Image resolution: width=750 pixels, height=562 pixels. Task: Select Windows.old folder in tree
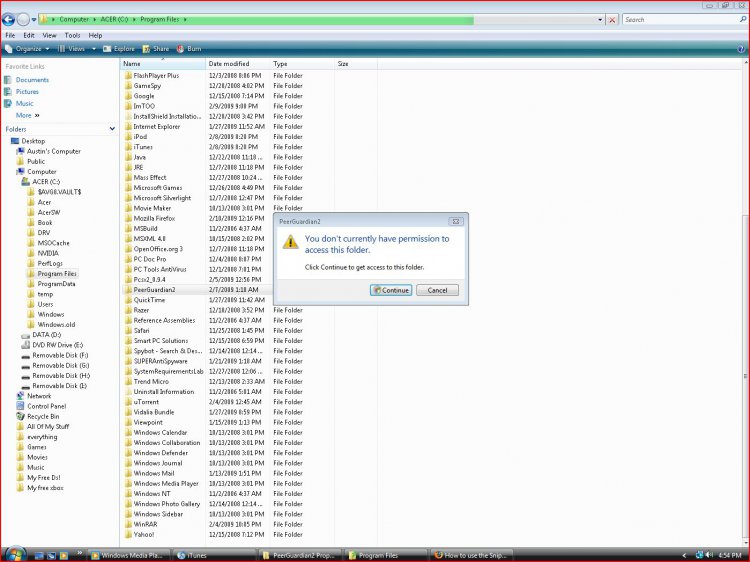56,325
